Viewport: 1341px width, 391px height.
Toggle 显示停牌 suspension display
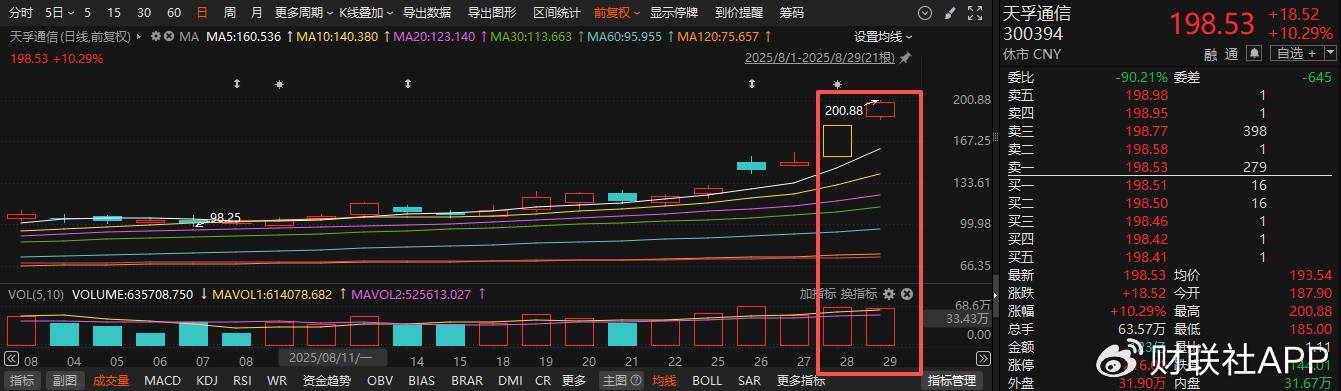coord(674,13)
